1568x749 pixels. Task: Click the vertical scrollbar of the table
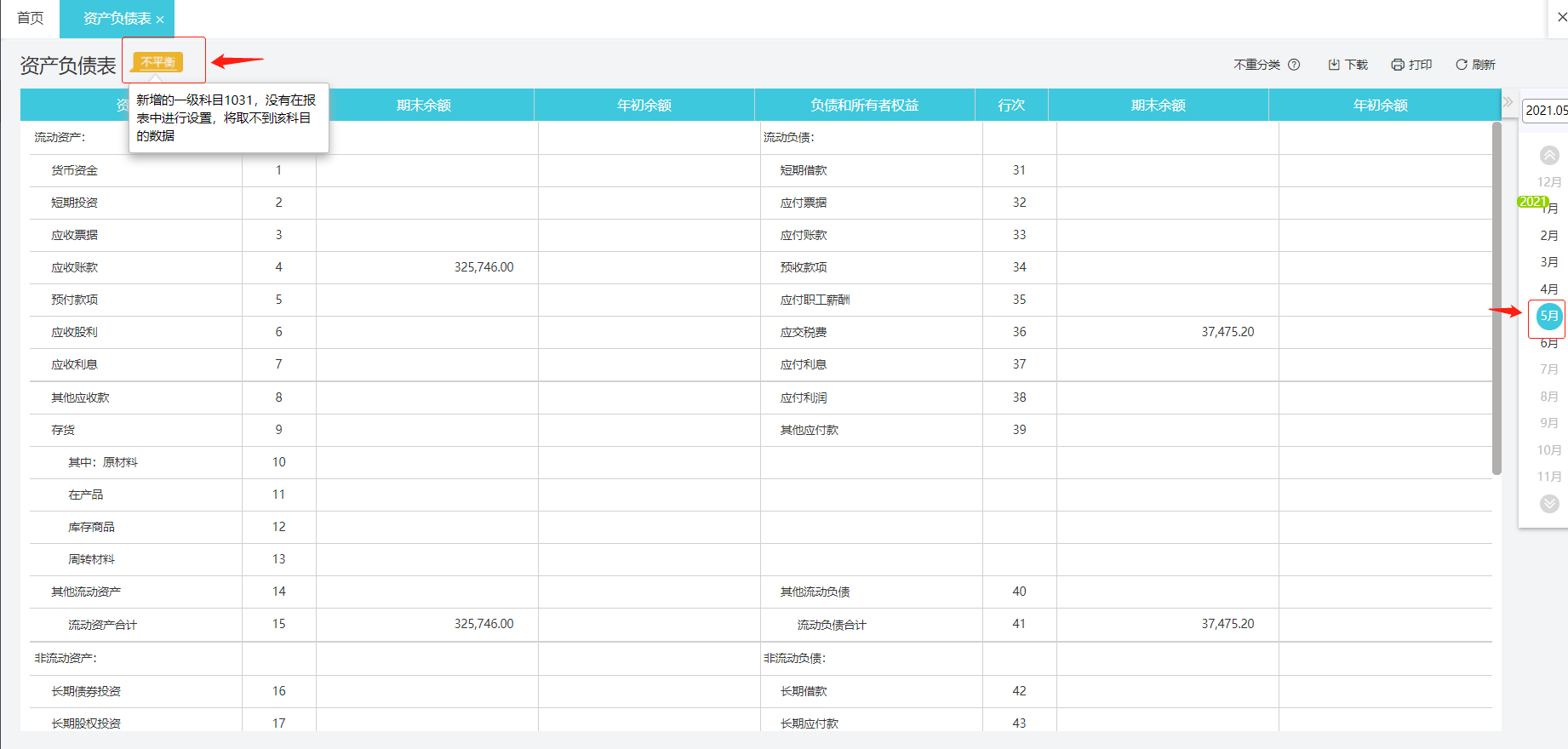coord(1496,298)
